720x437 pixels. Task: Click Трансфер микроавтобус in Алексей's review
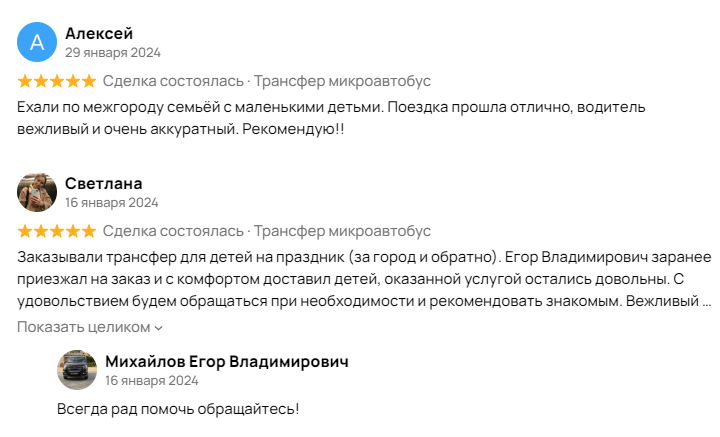pos(343,81)
